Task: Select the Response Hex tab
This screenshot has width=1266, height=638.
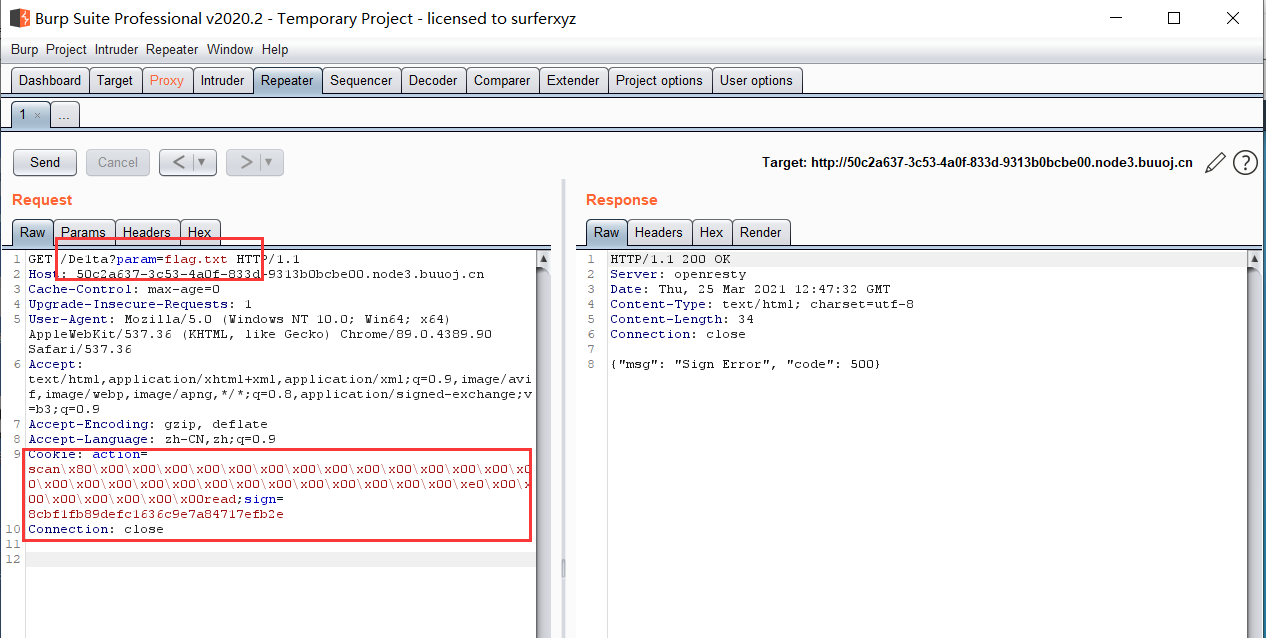Action: (x=712, y=232)
